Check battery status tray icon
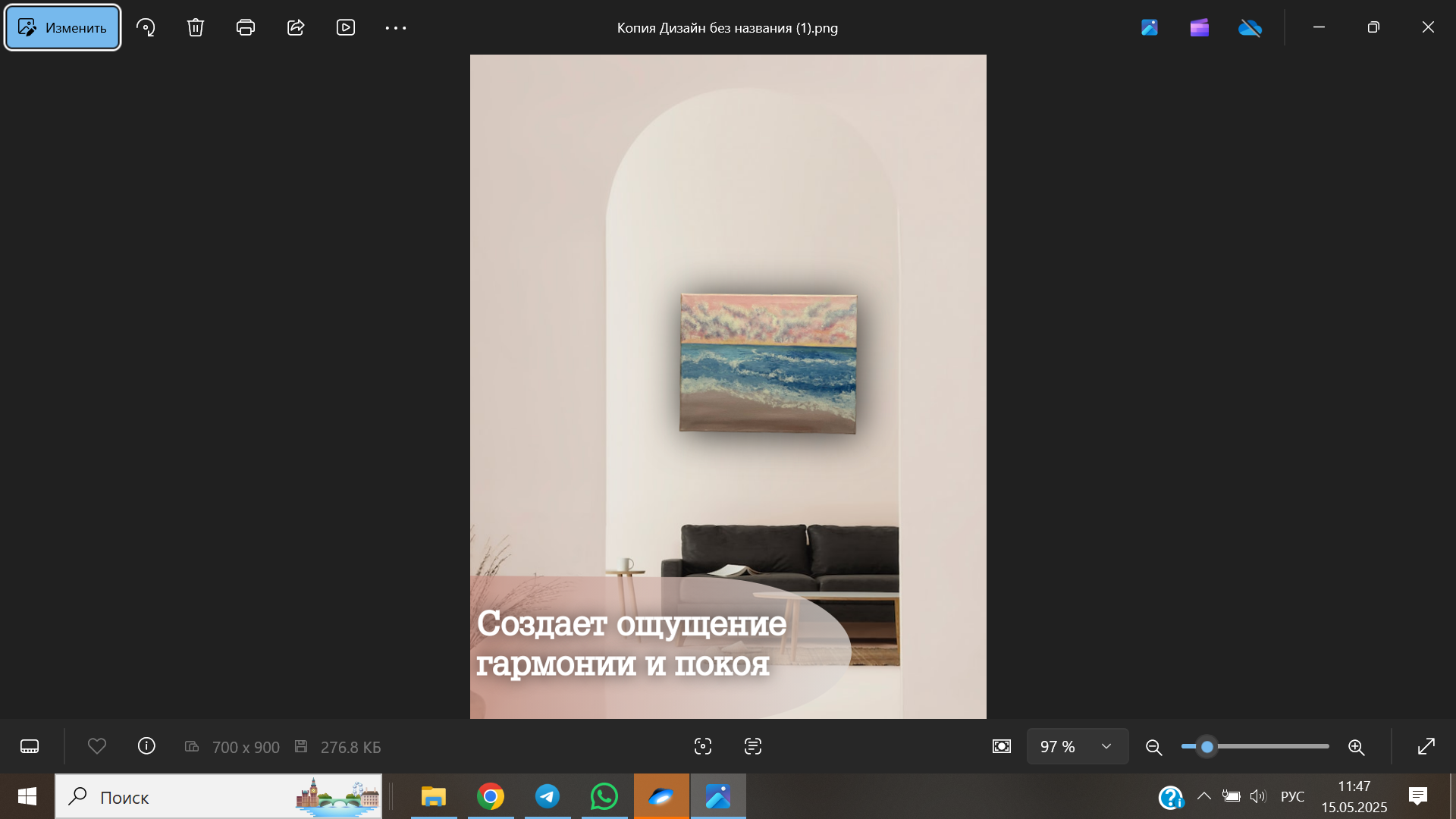 click(x=1231, y=796)
